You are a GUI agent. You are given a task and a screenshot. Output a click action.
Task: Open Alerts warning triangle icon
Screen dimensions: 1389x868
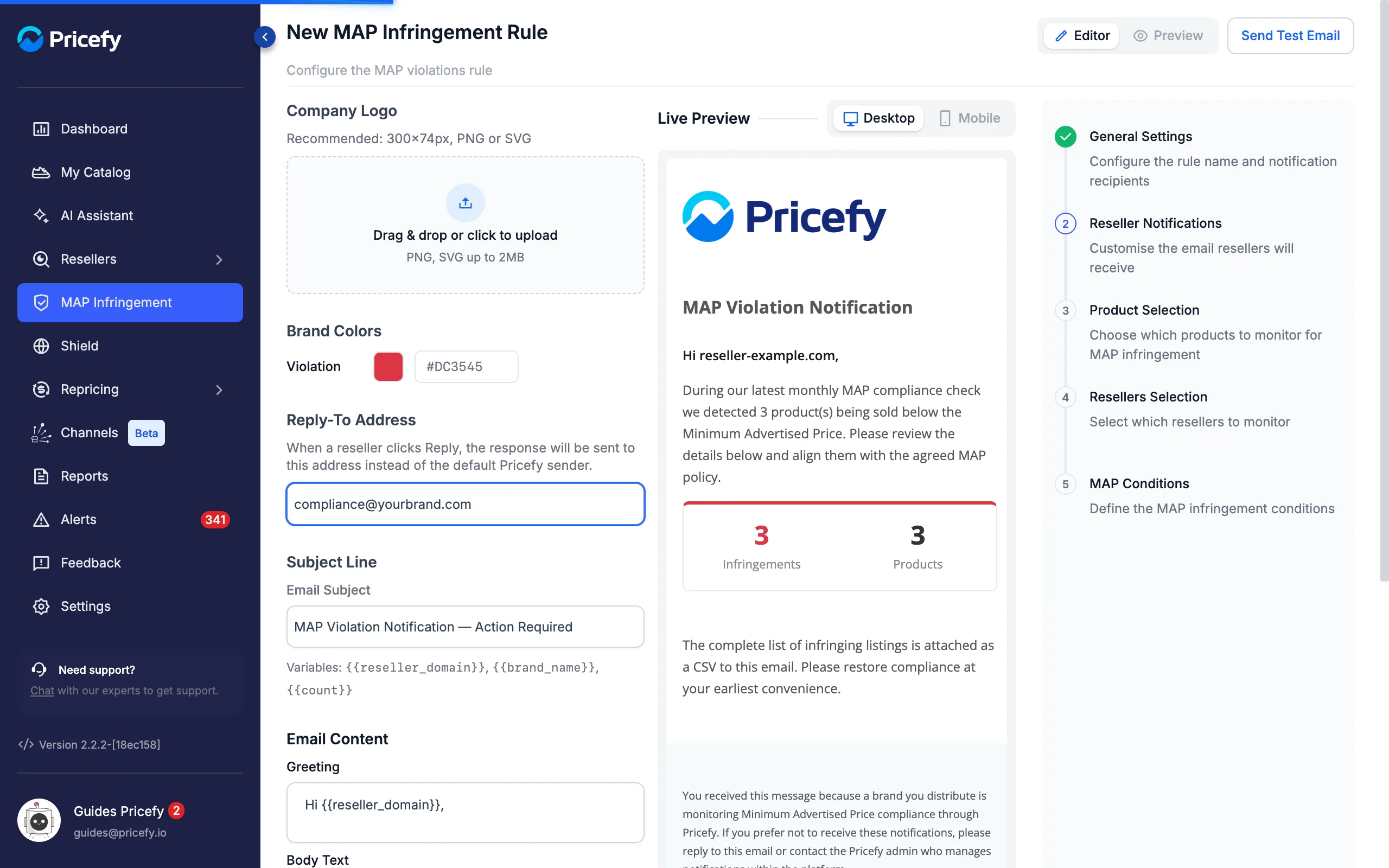coord(41,520)
